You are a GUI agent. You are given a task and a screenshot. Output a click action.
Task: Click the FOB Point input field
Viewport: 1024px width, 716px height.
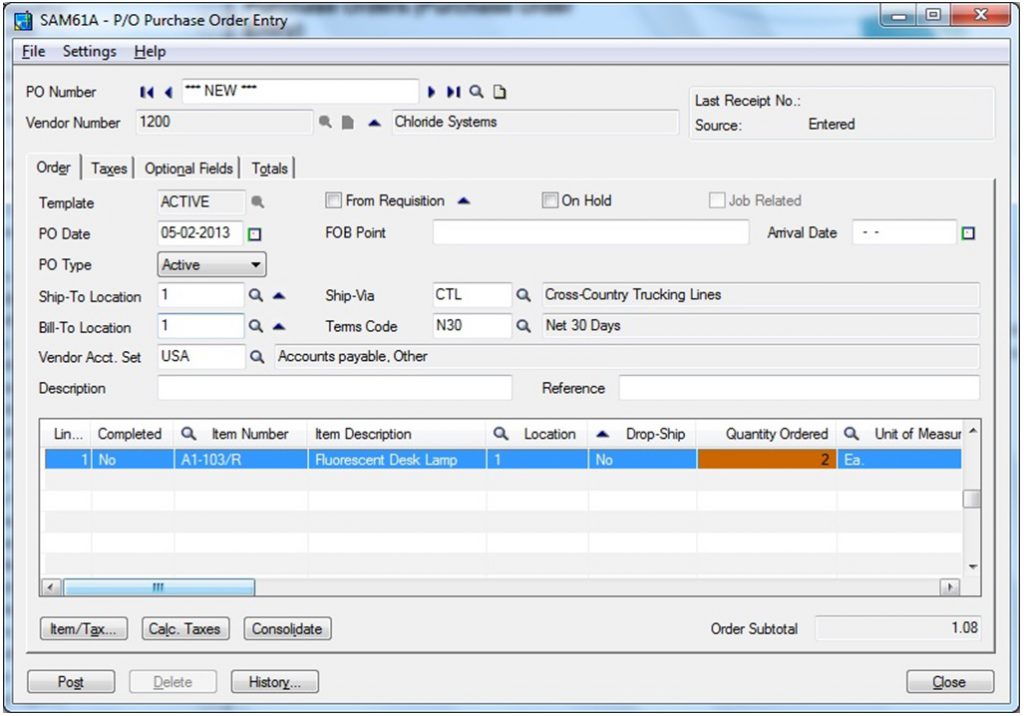[590, 233]
